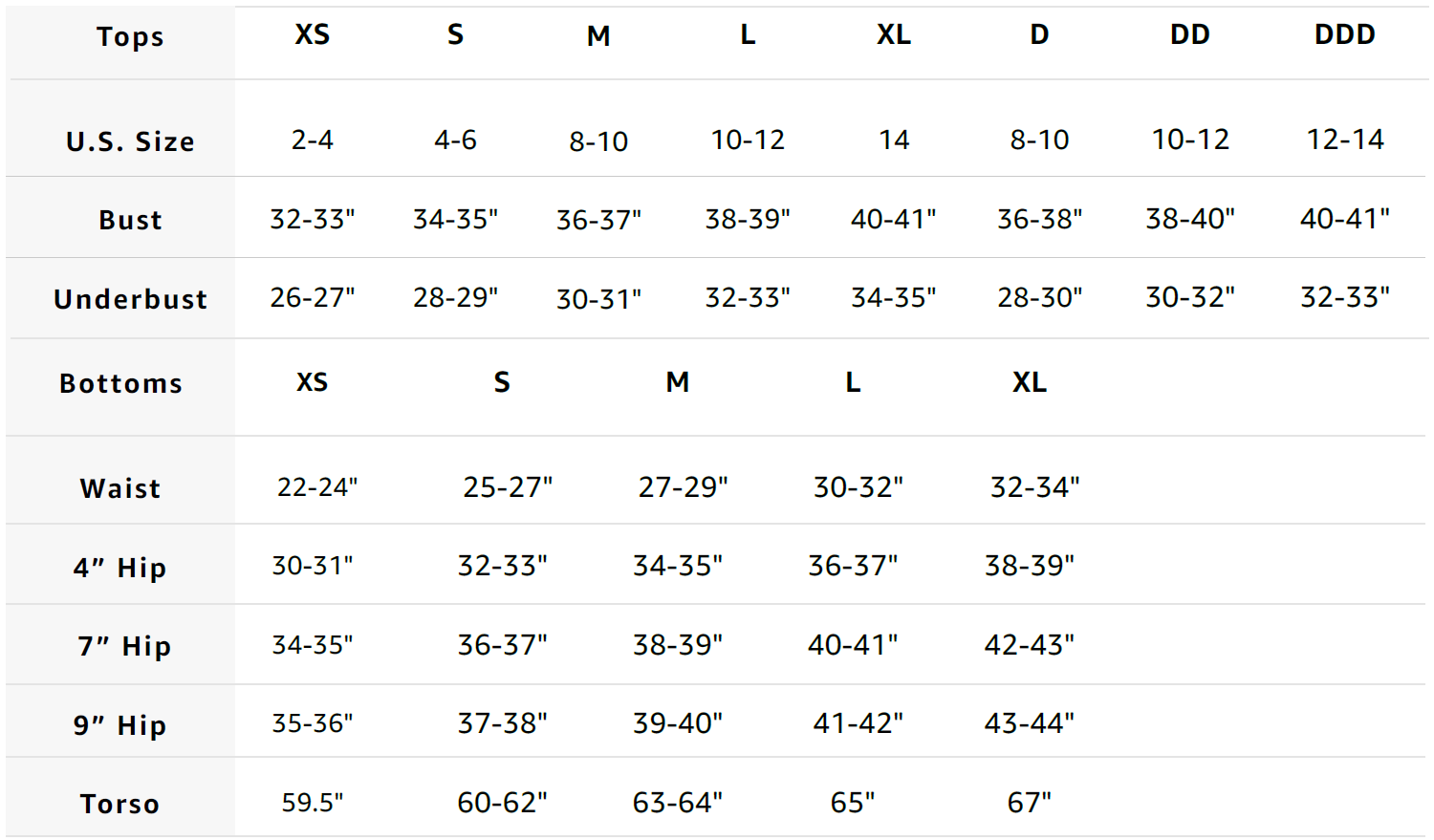Click the 9" Hip value 39-40"
1434x840 pixels.
click(x=677, y=724)
